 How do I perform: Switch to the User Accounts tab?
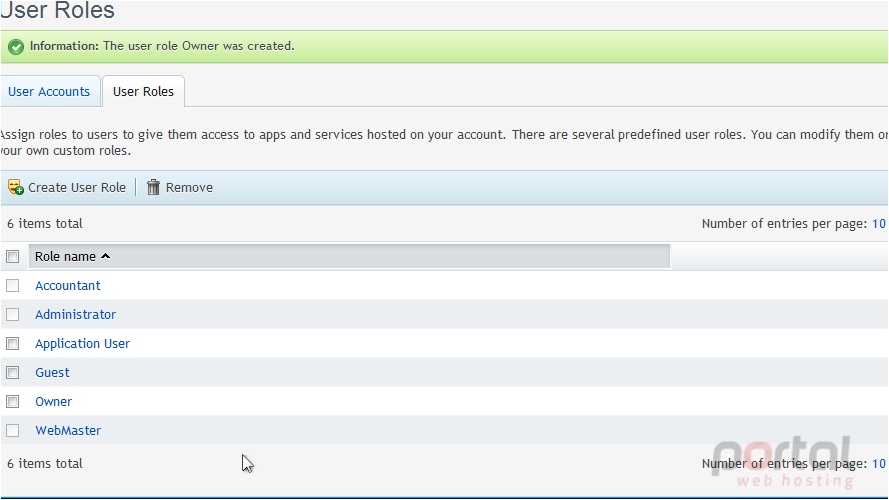(49, 91)
